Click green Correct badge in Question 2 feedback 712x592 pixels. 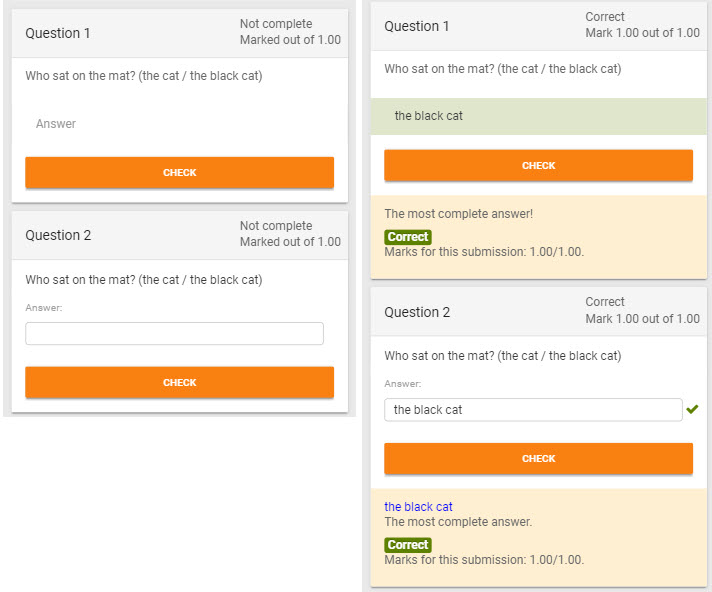408,545
